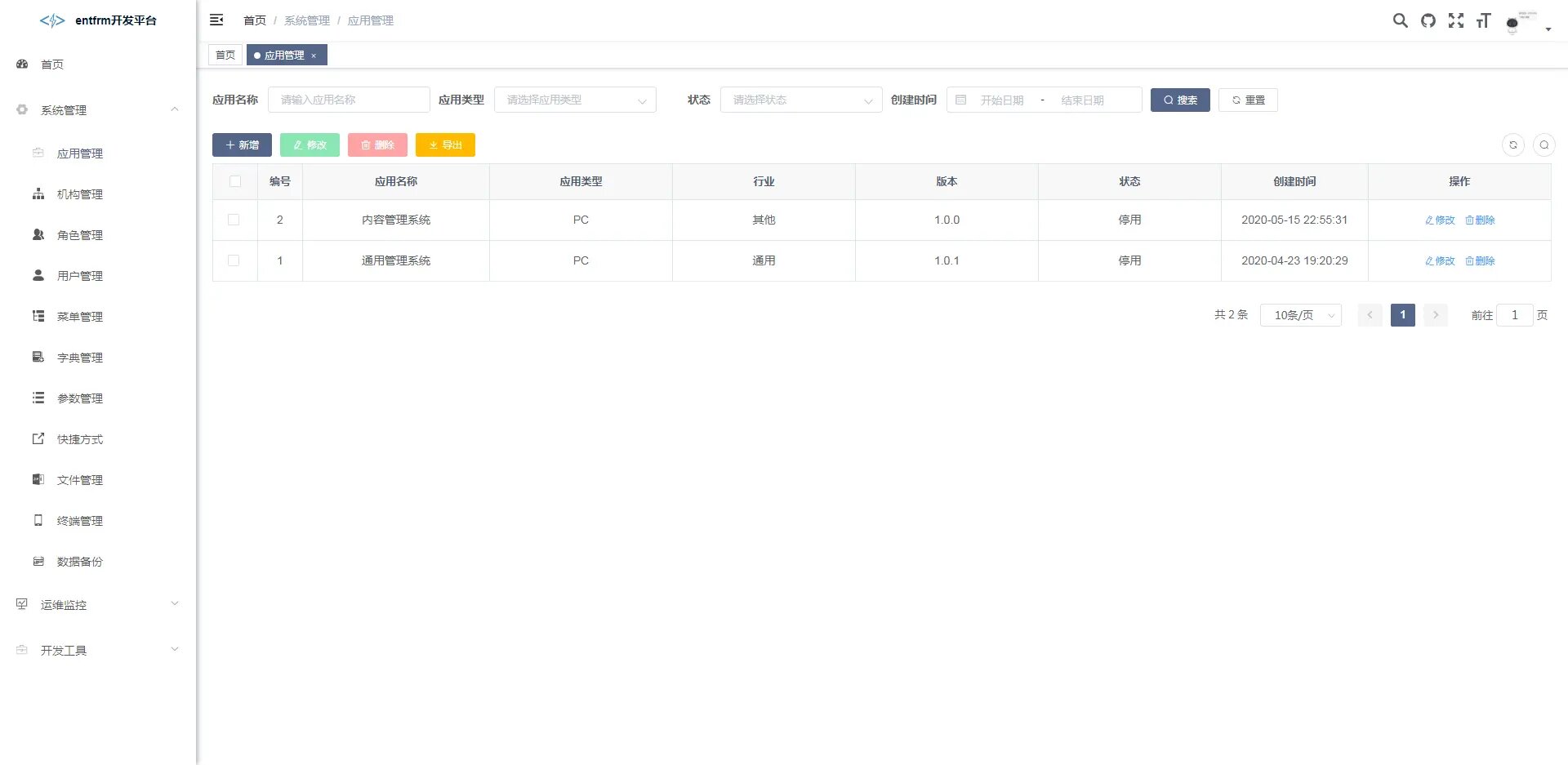The height and width of the screenshot is (765, 1568).
Task: Open the 应用类型 dropdown
Action: 575,100
